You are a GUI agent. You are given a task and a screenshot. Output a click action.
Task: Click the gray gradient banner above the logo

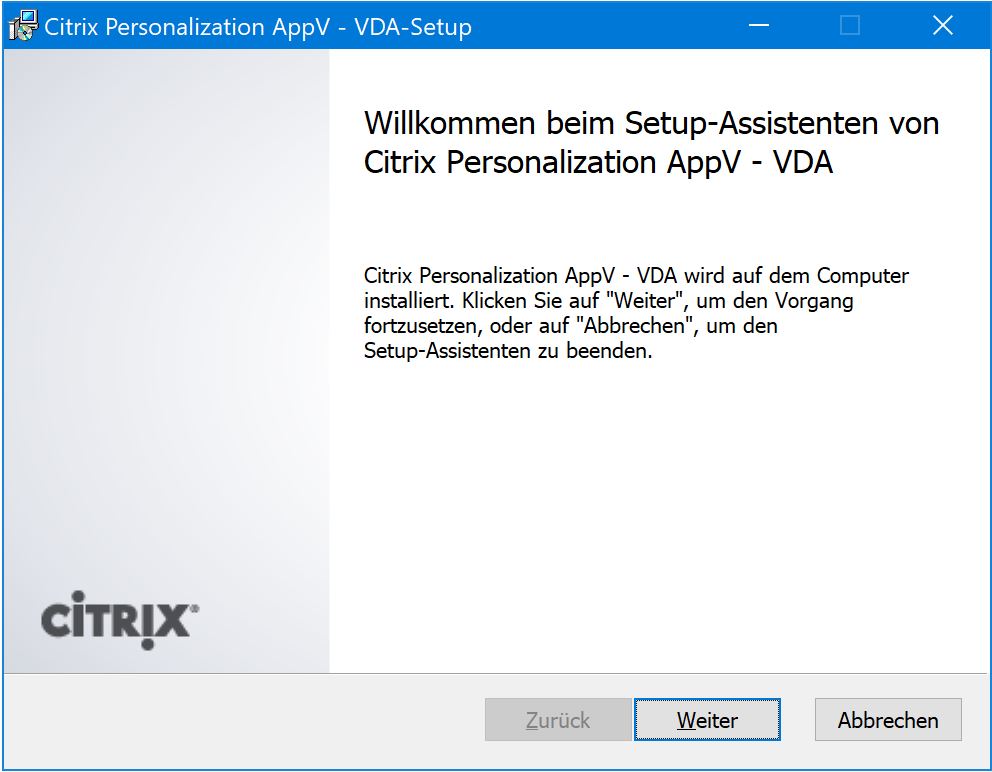[x=166, y=300]
